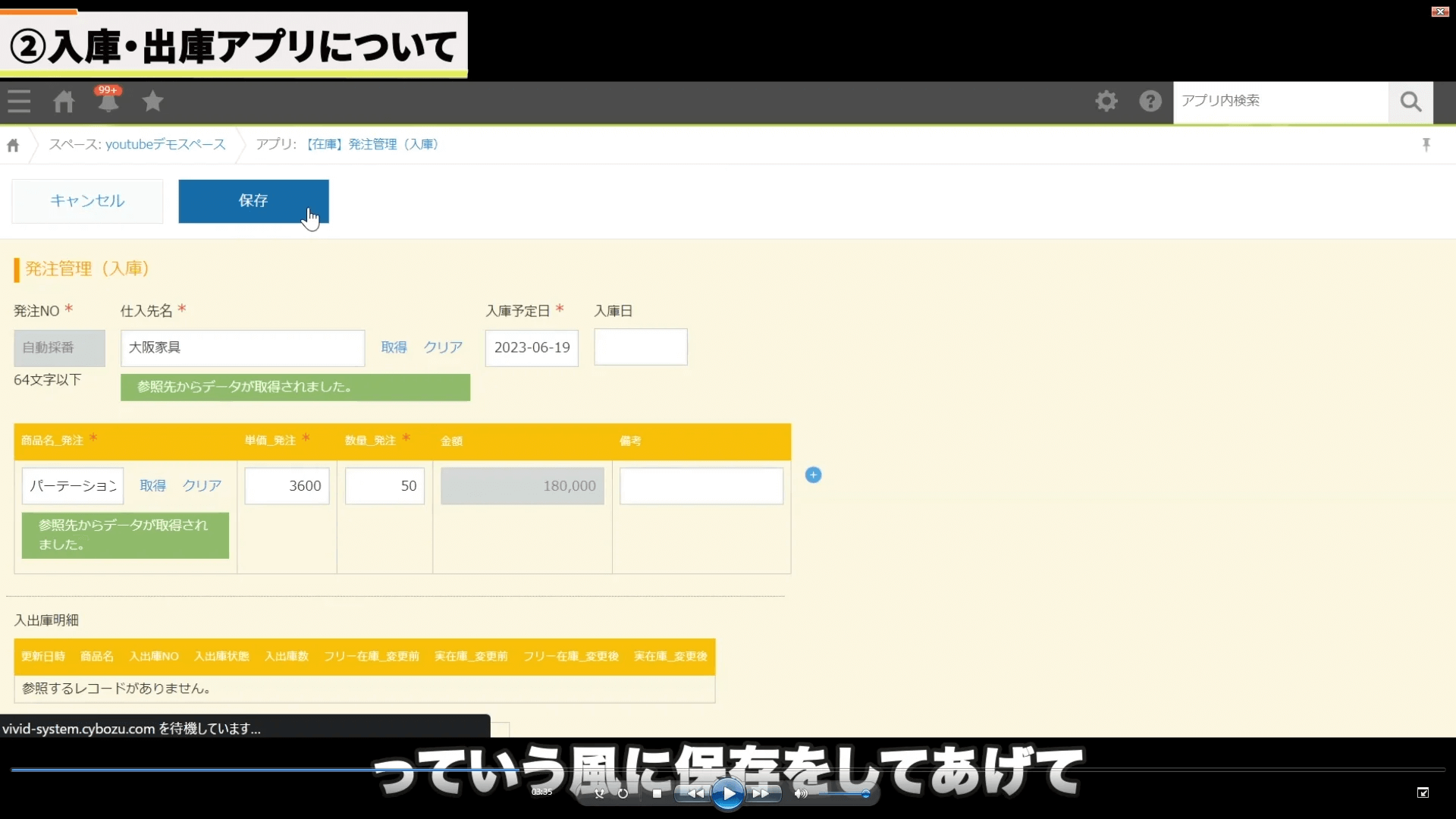1456x819 pixels.
Task: Click the キャンセル button
Action: tap(87, 201)
